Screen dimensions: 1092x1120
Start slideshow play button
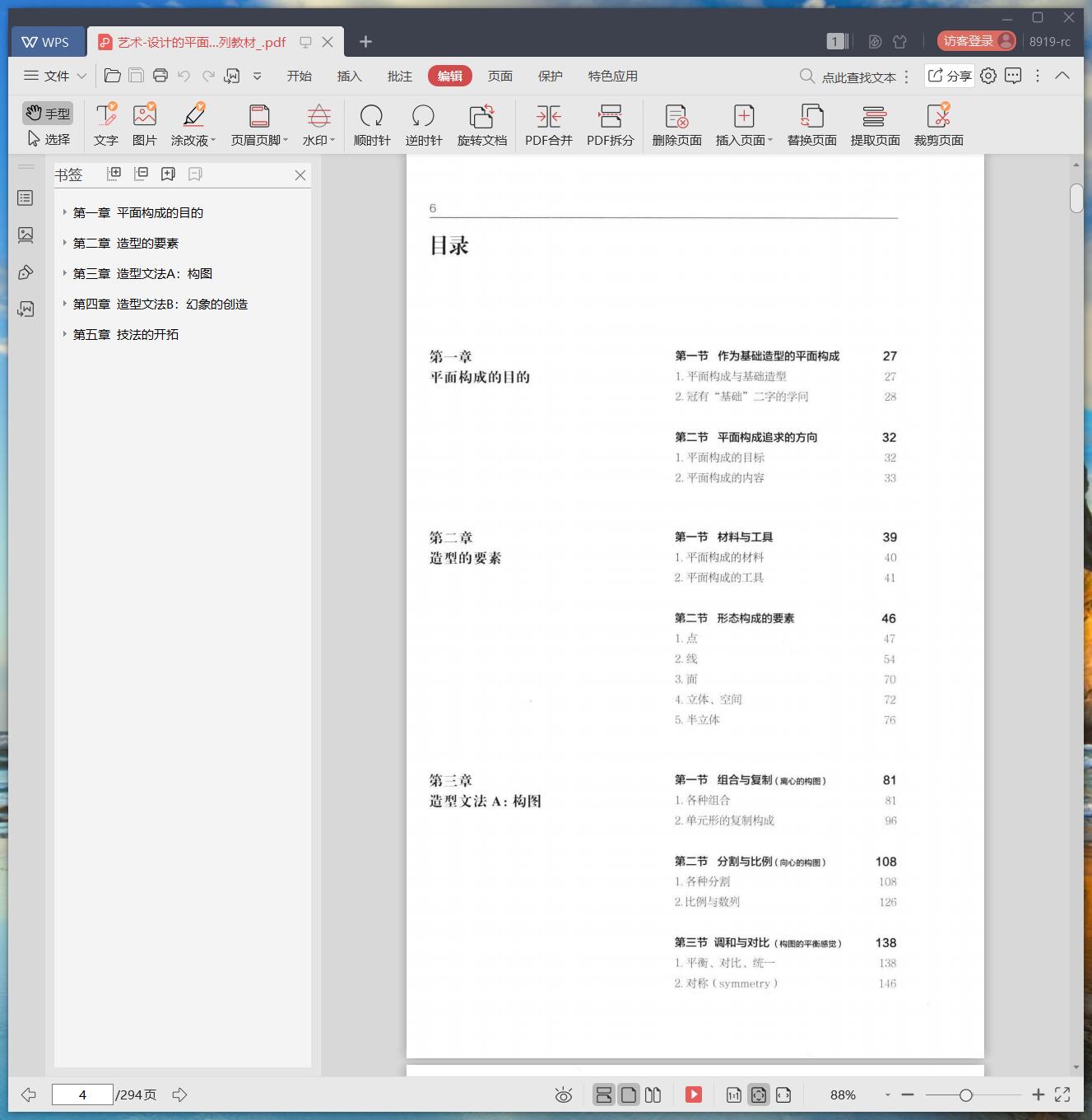click(x=694, y=1094)
